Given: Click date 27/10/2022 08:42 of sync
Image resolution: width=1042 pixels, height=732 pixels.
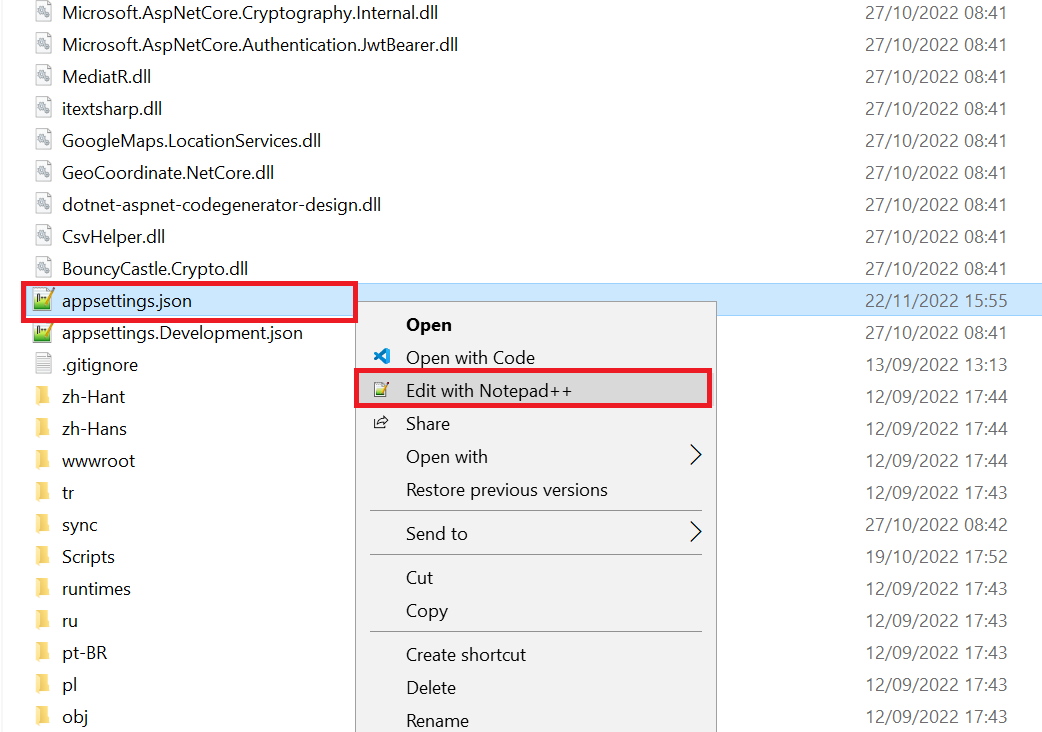Looking at the screenshot, I should [936, 524].
